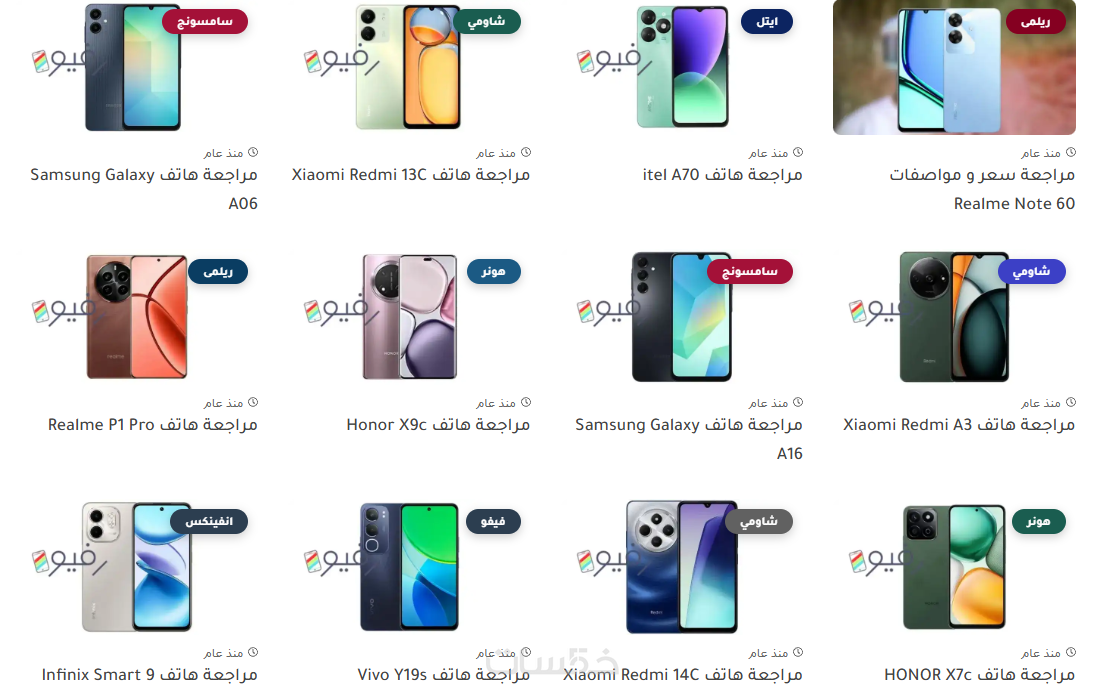Open the Honor X9c review link

pos(438,425)
